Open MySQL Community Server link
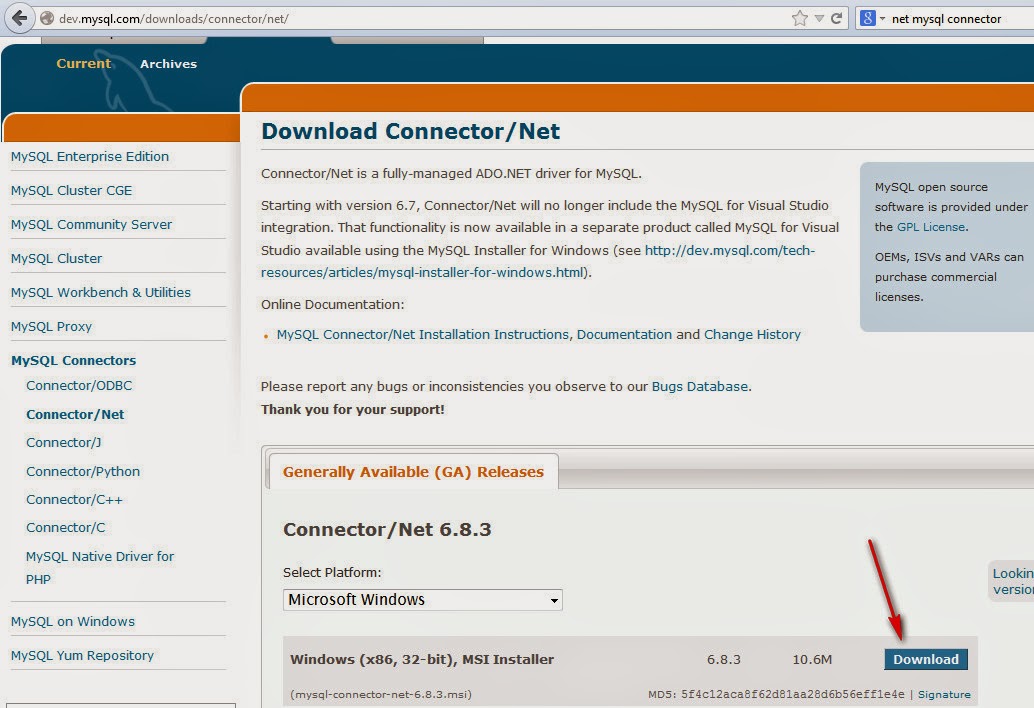The height and width of the screenshot is (708, 1034). 91,224
